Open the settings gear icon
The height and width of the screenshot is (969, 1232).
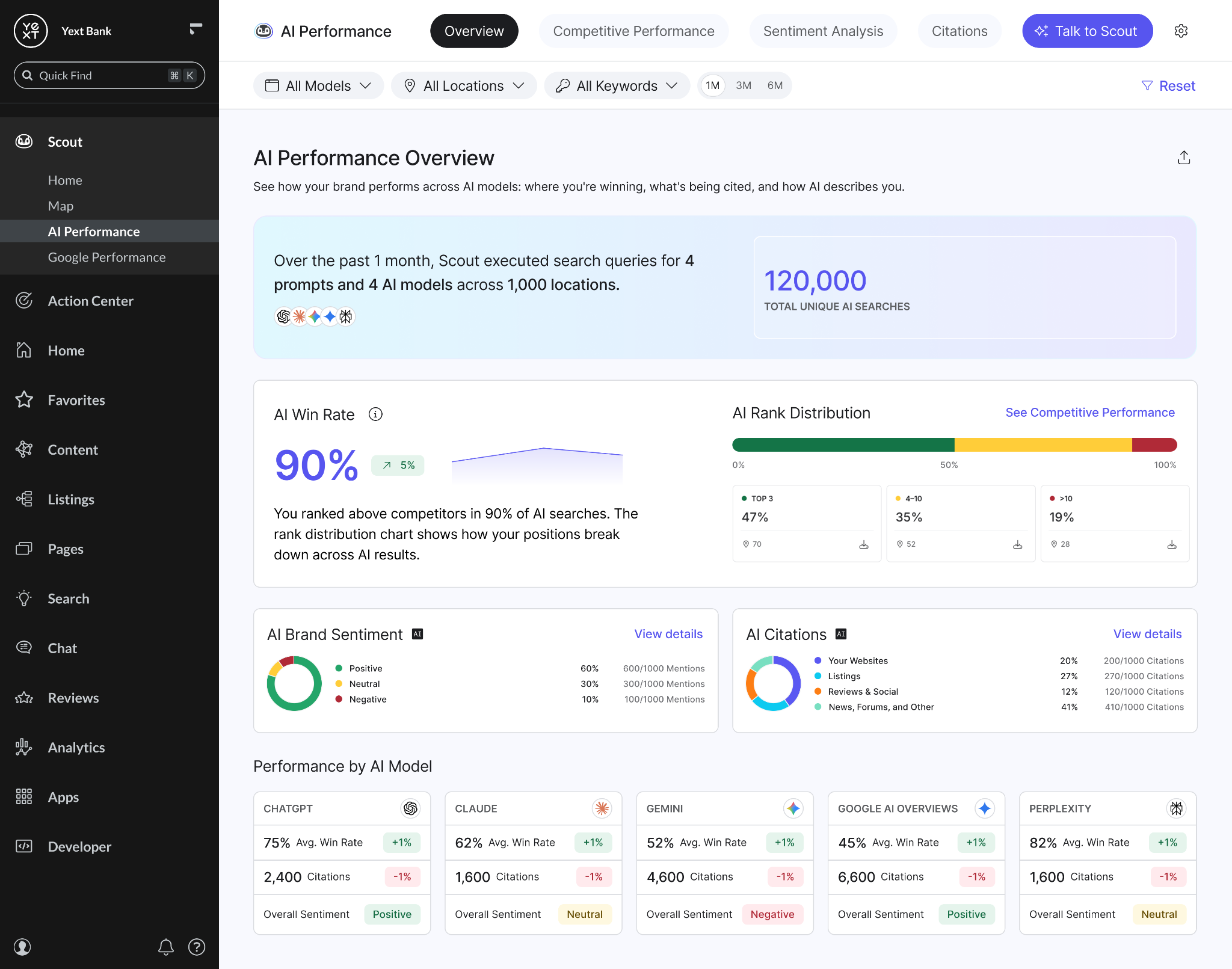tap(1181, 31)
